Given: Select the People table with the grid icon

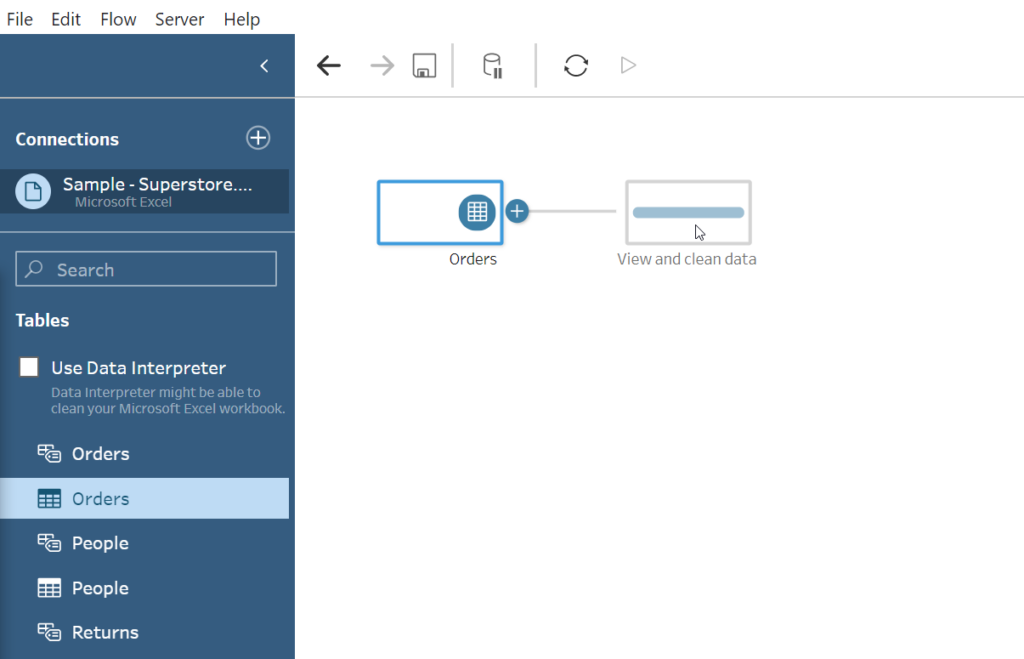Looking at the screenshot, I should pos(144,588).
